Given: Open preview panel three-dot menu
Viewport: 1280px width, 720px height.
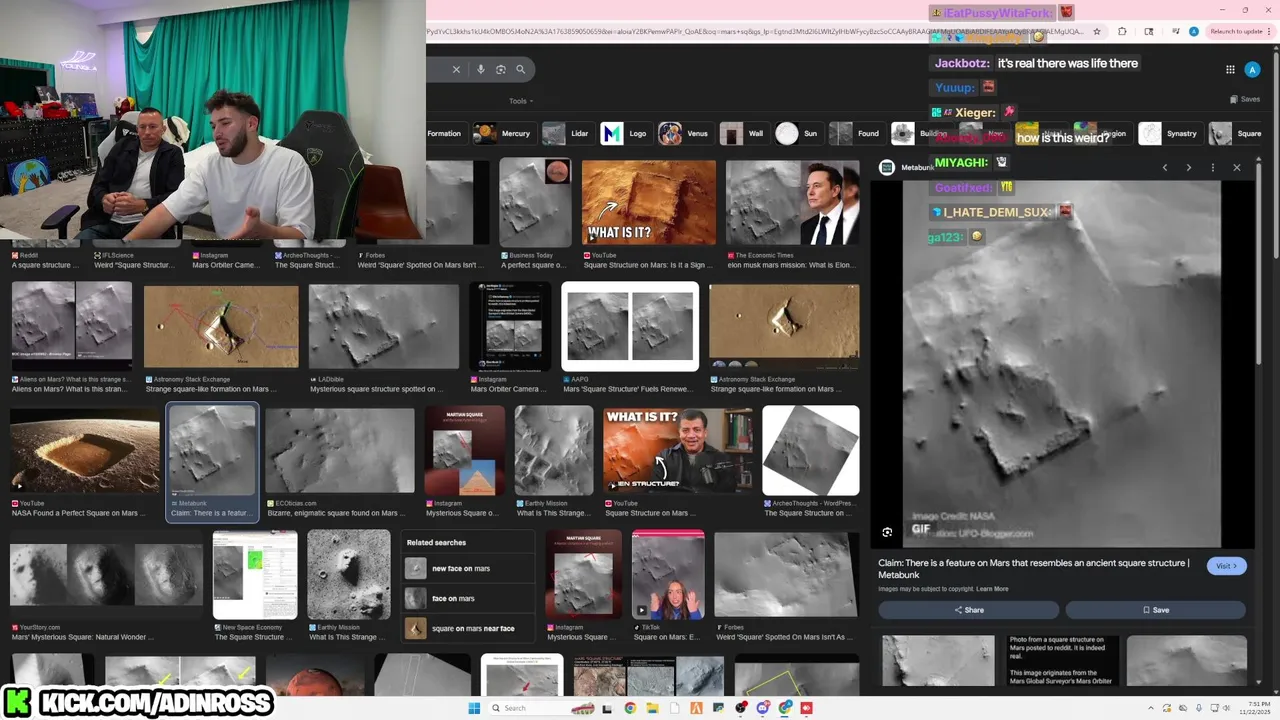Looking at the screenshot, I should pos(1213,168).
